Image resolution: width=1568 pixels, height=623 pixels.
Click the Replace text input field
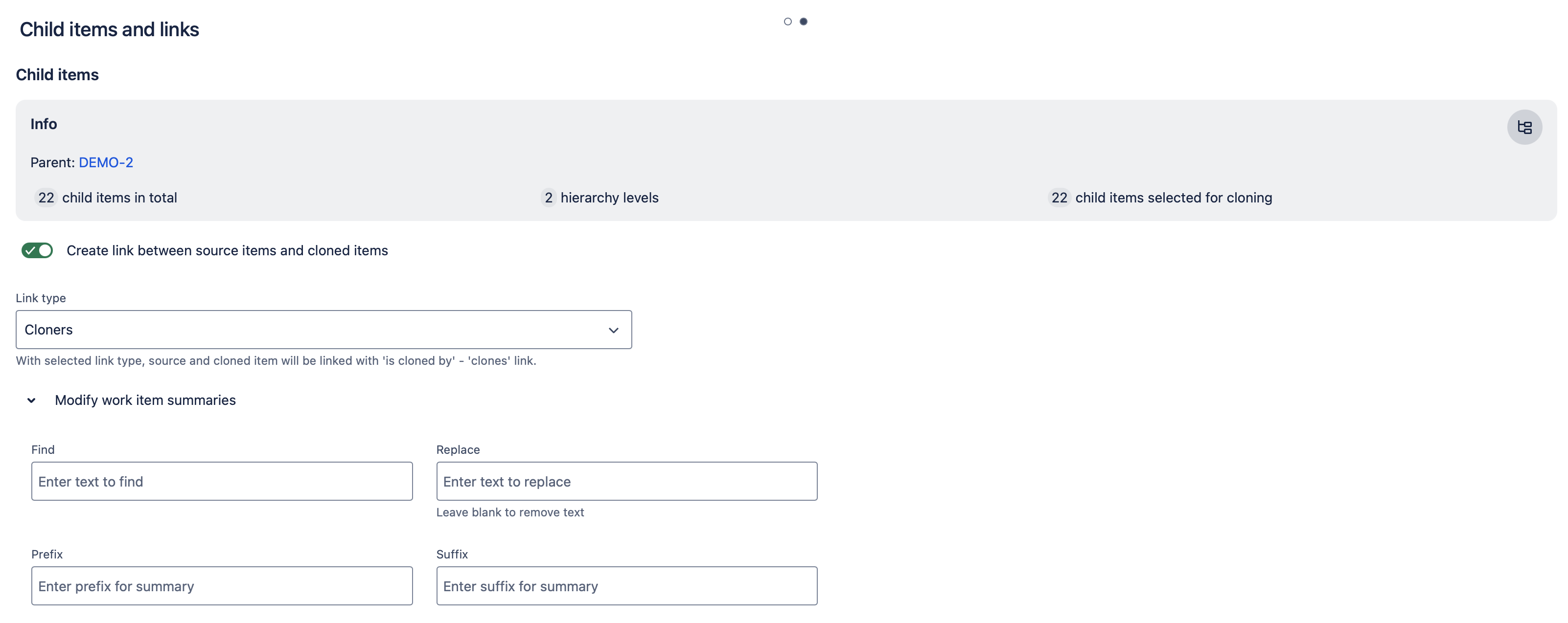point(626,481)
